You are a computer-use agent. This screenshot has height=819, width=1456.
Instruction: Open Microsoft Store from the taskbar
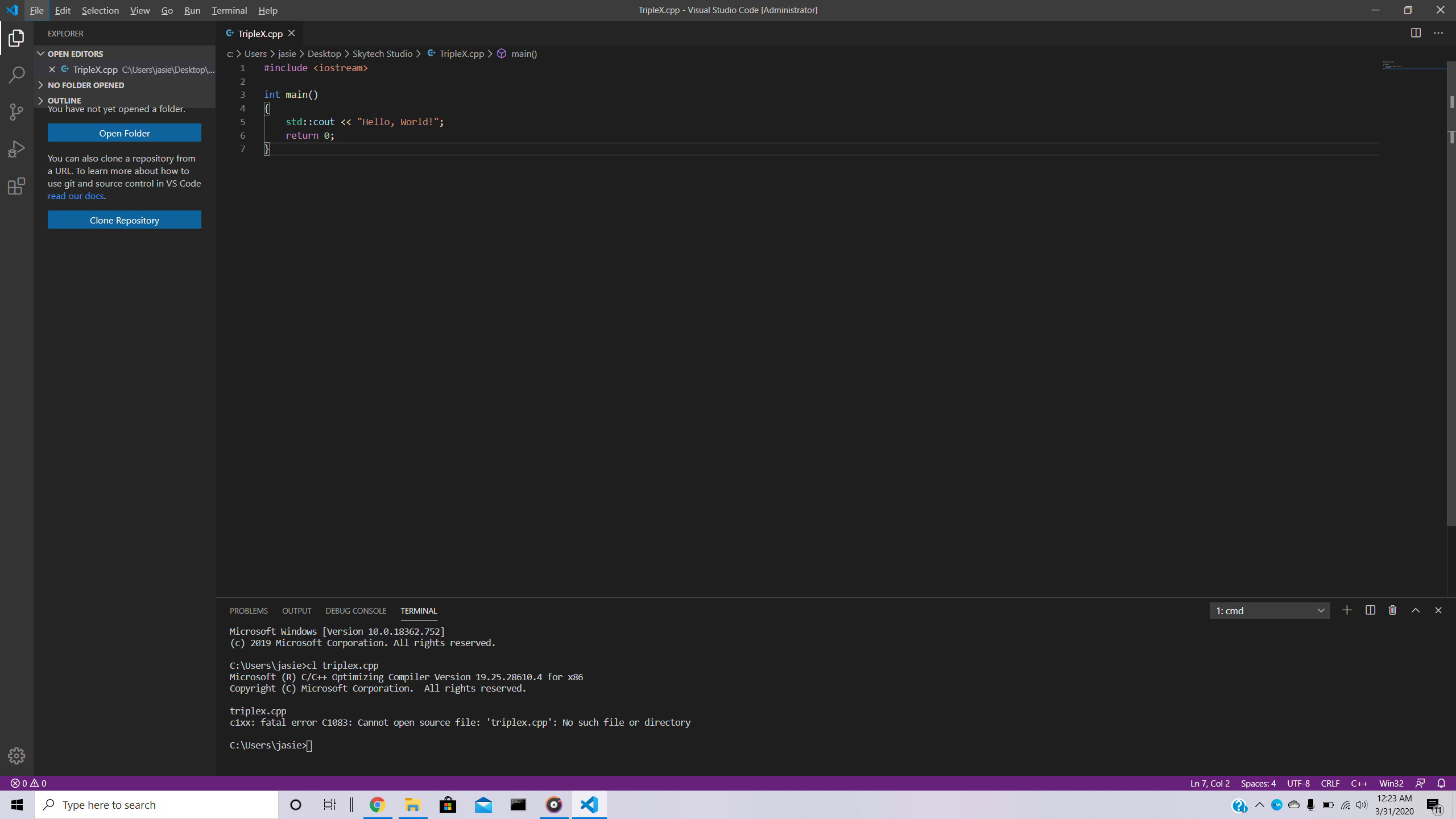pos(448,805)
